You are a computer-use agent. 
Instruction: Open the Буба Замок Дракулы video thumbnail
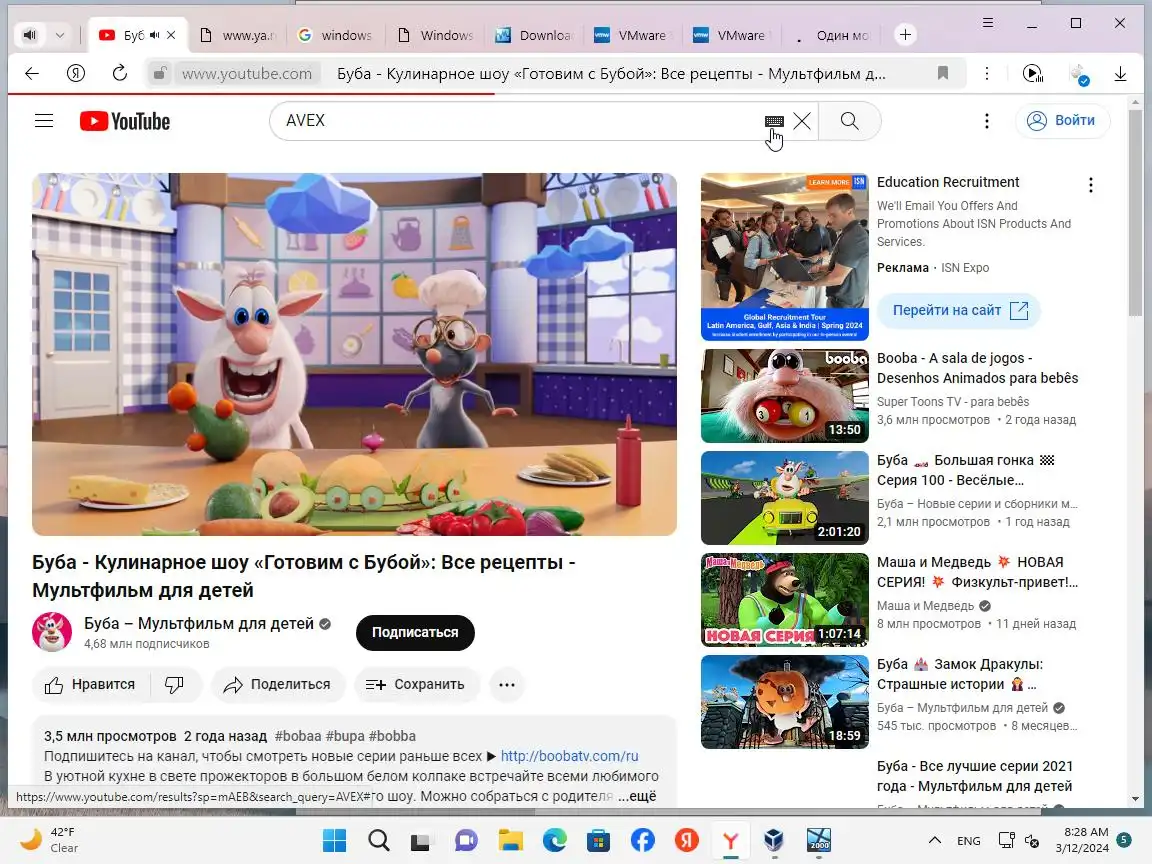click(x=785, y=702)
